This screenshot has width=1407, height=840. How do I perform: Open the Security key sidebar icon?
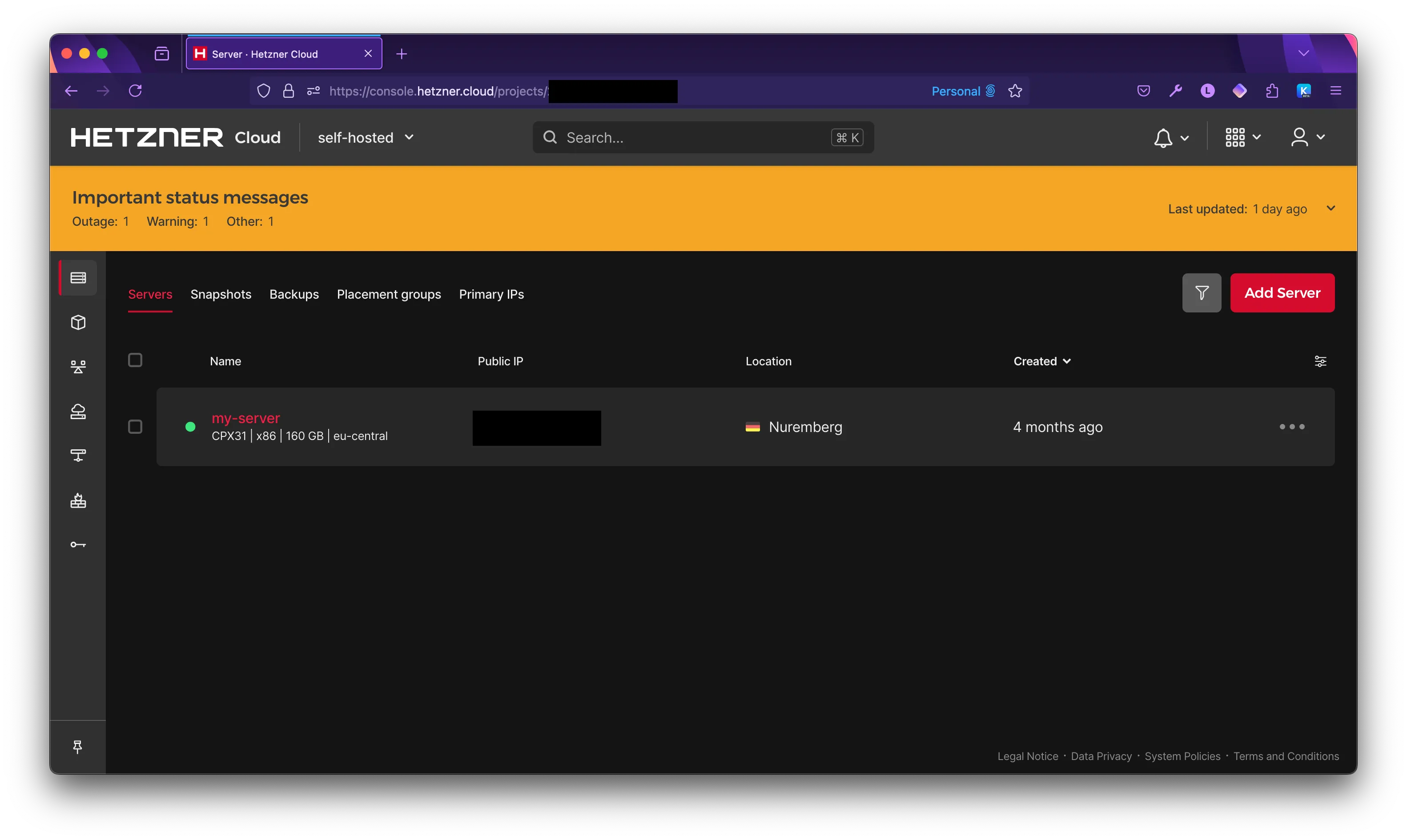pos(78,544)
